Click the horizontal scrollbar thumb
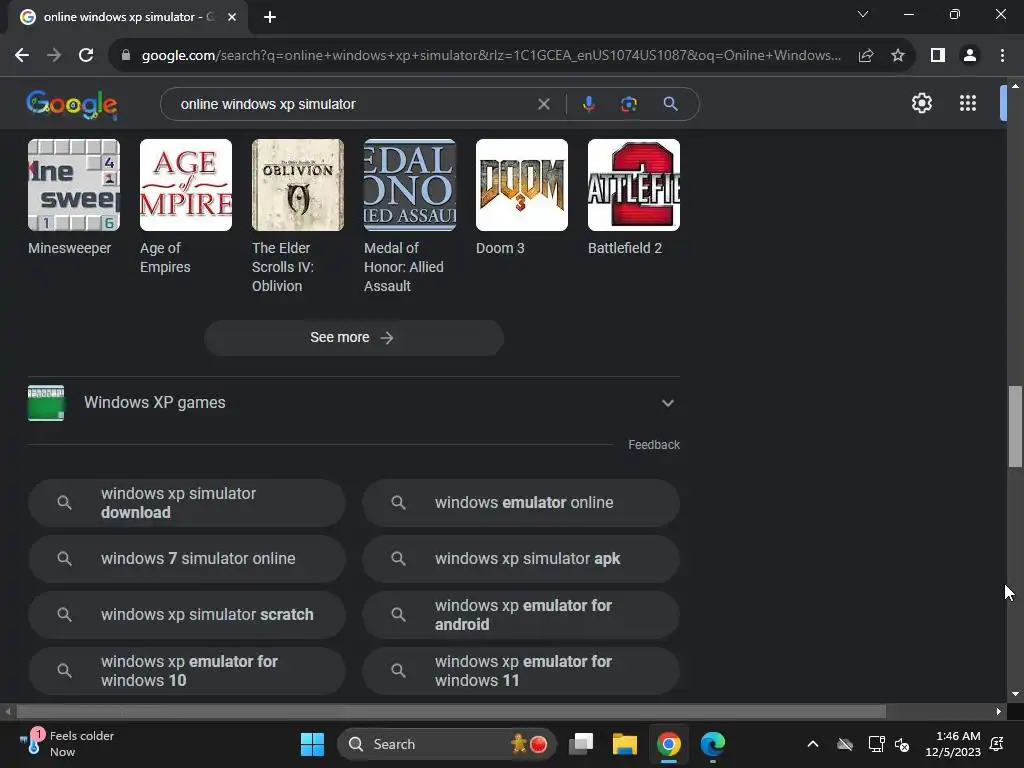The image size is (1024, 768). (x=451, y=711)
